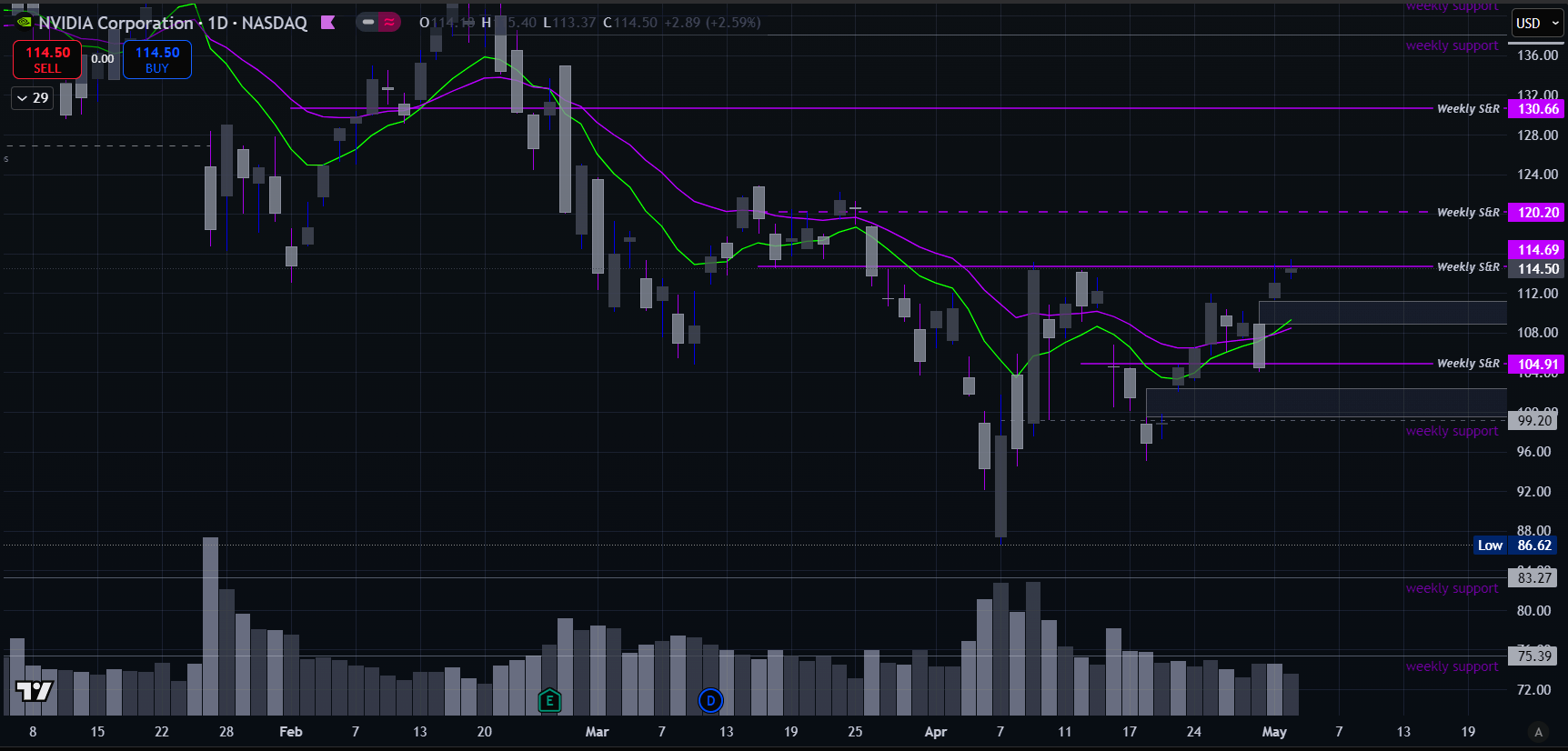Click the TradingView logo
1568x751 pixels.
click(x=35, y=691)
